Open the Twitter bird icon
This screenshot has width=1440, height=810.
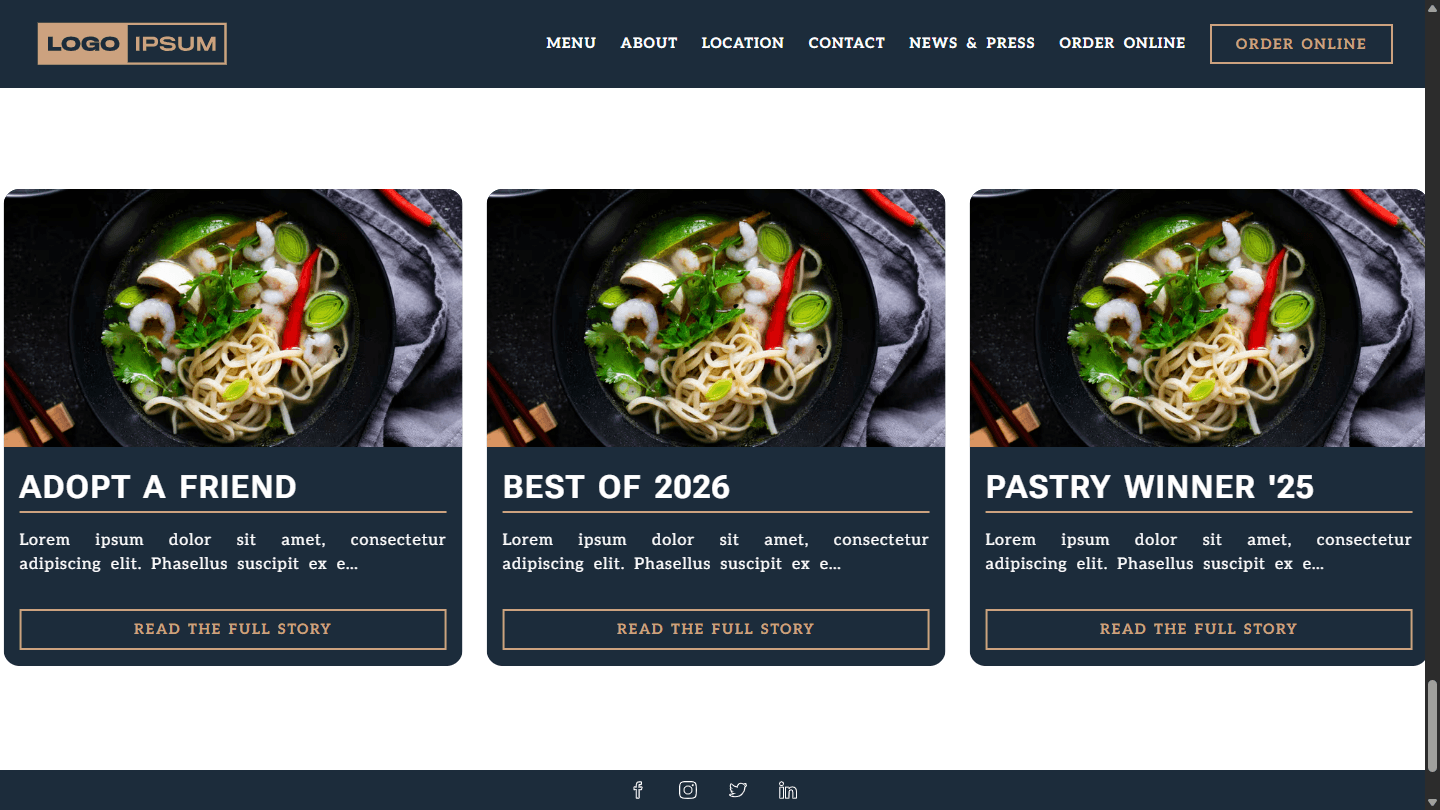[738, 790]
